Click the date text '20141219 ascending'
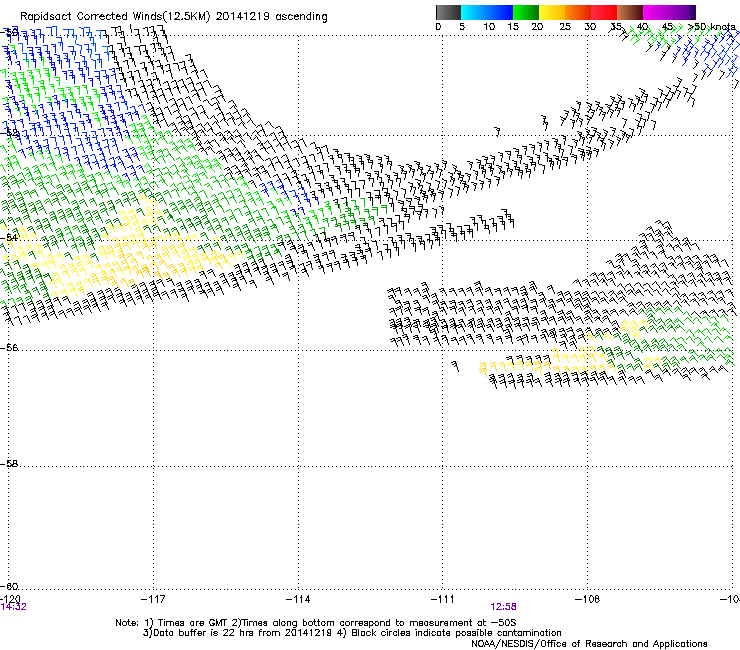This screenshot has width=740, height=650. [x=271, y=17]
